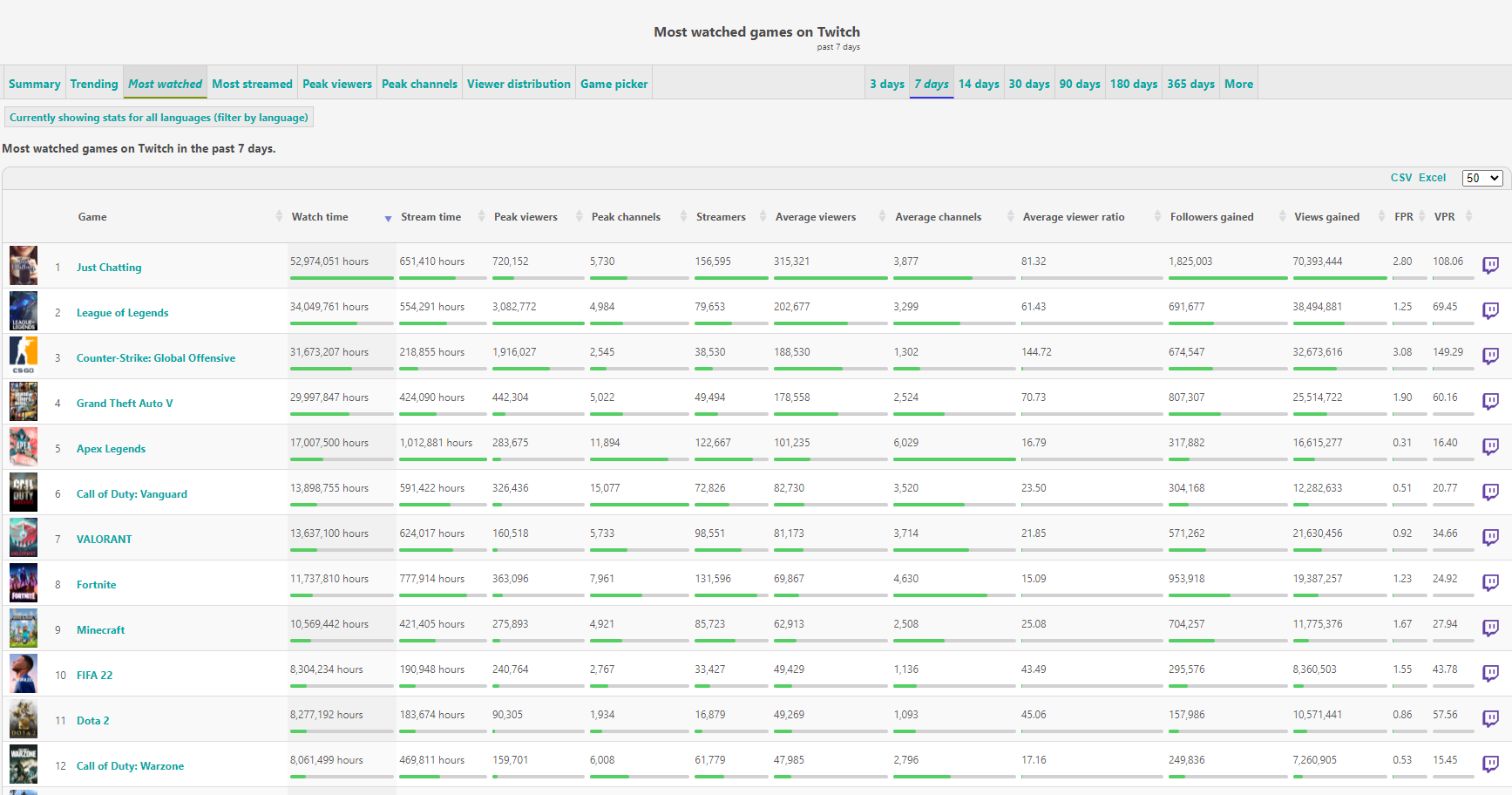Click the Minecraft game thumbnail
The width and height of the screenshot is (1512, 795).
point(24,629)
